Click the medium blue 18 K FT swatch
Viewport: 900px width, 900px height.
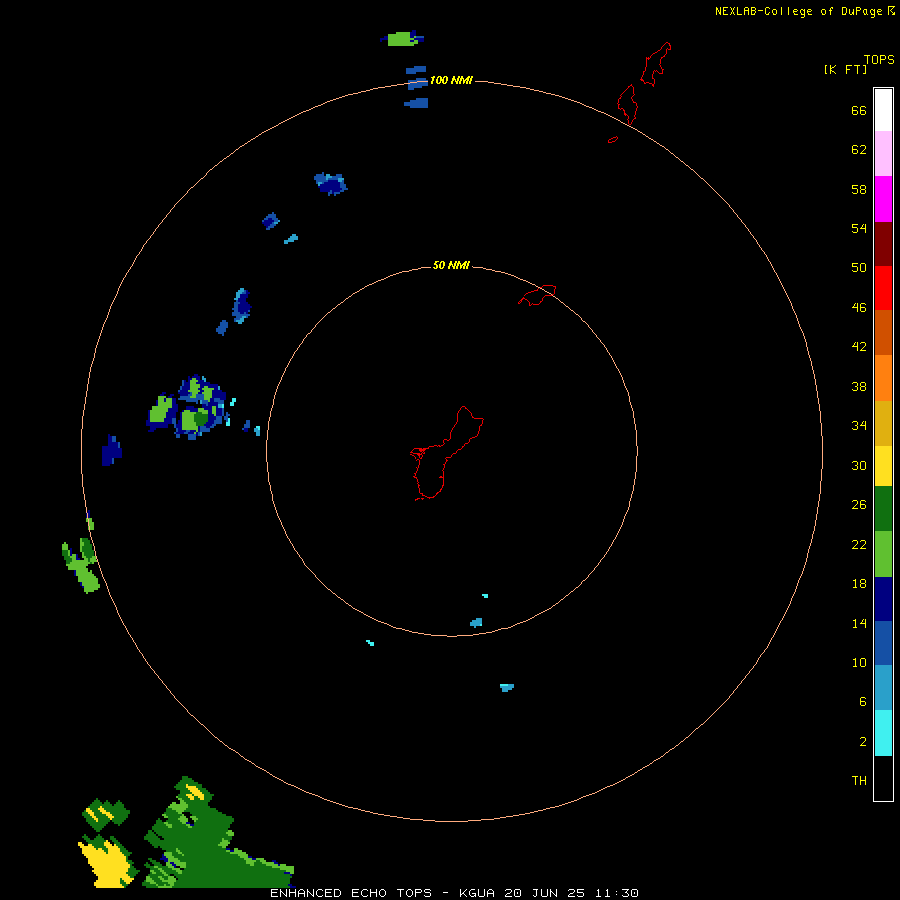pyautogui.click(x=883, y=643)
